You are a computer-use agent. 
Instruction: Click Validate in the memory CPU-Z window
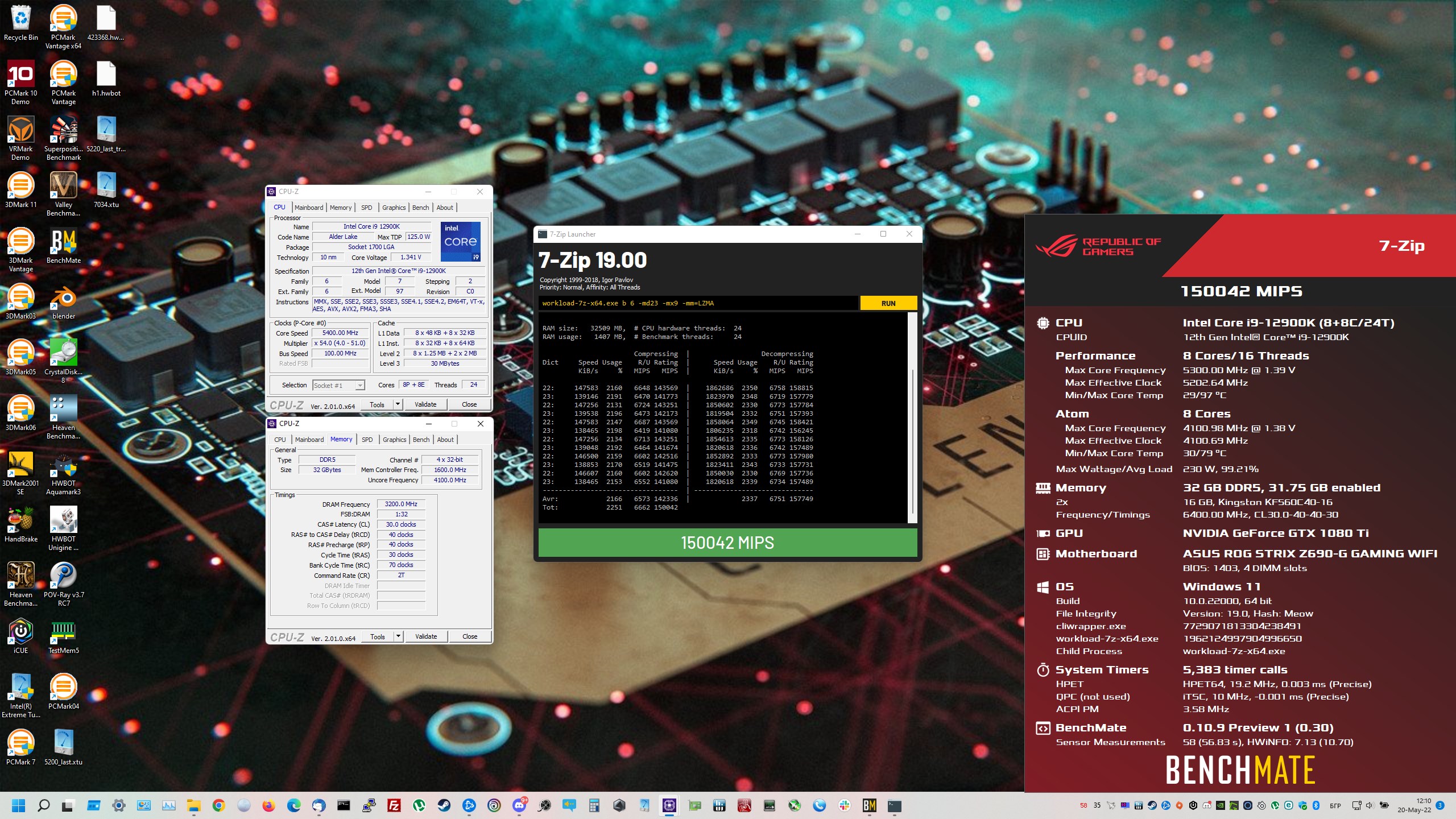[x=426, y=636]
